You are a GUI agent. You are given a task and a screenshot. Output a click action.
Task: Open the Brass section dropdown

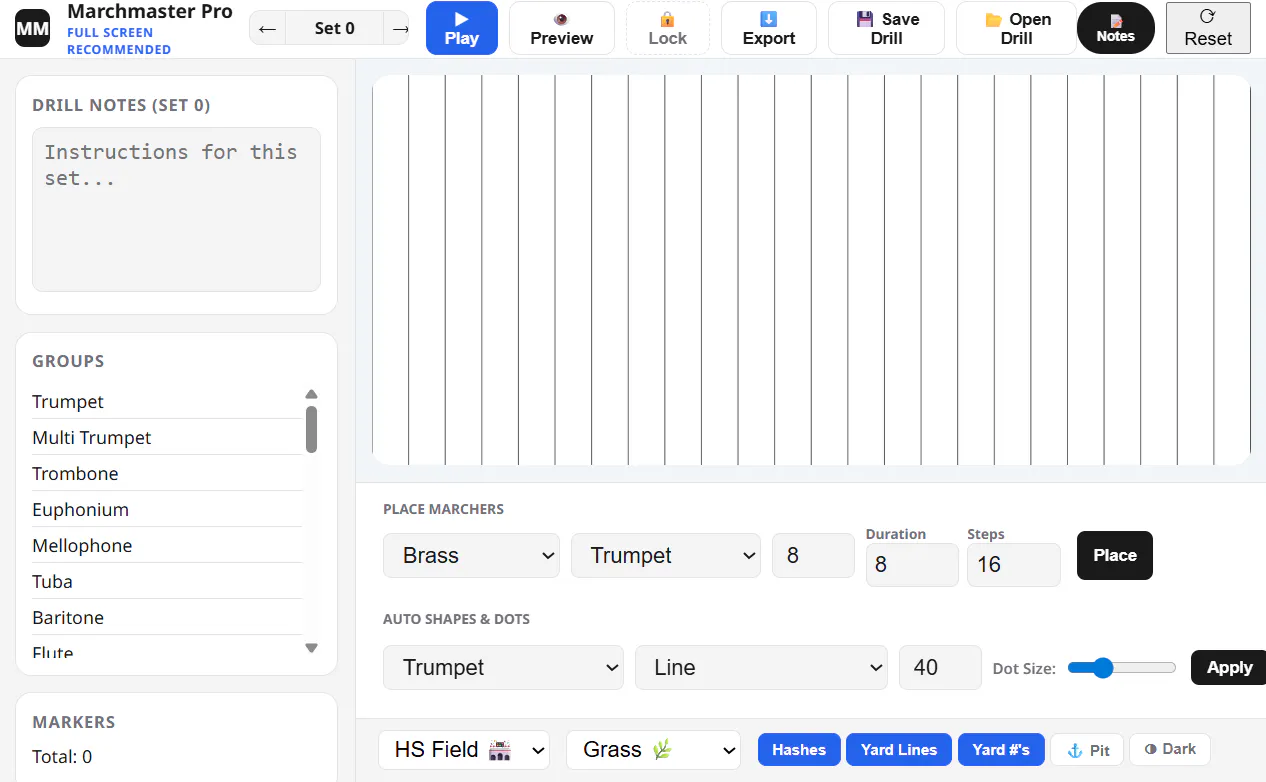[471, 555]
